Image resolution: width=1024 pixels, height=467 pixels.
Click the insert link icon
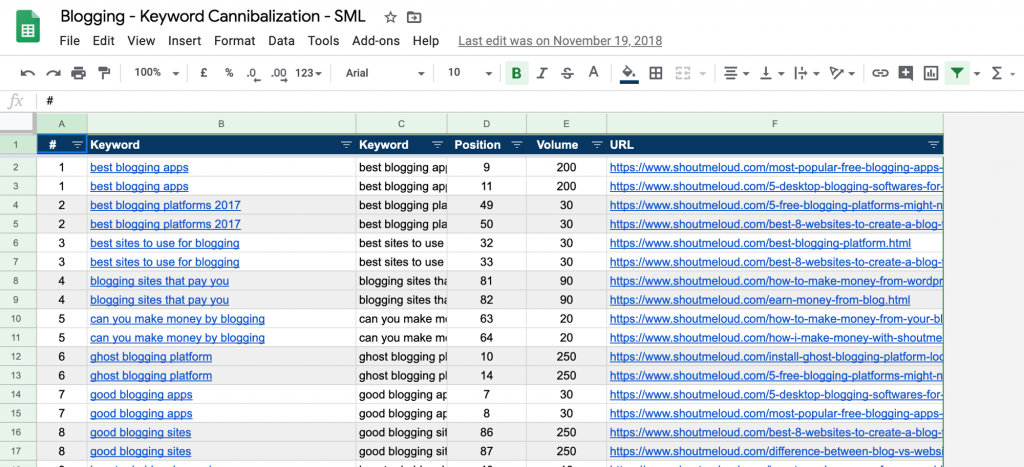[880, 73]
